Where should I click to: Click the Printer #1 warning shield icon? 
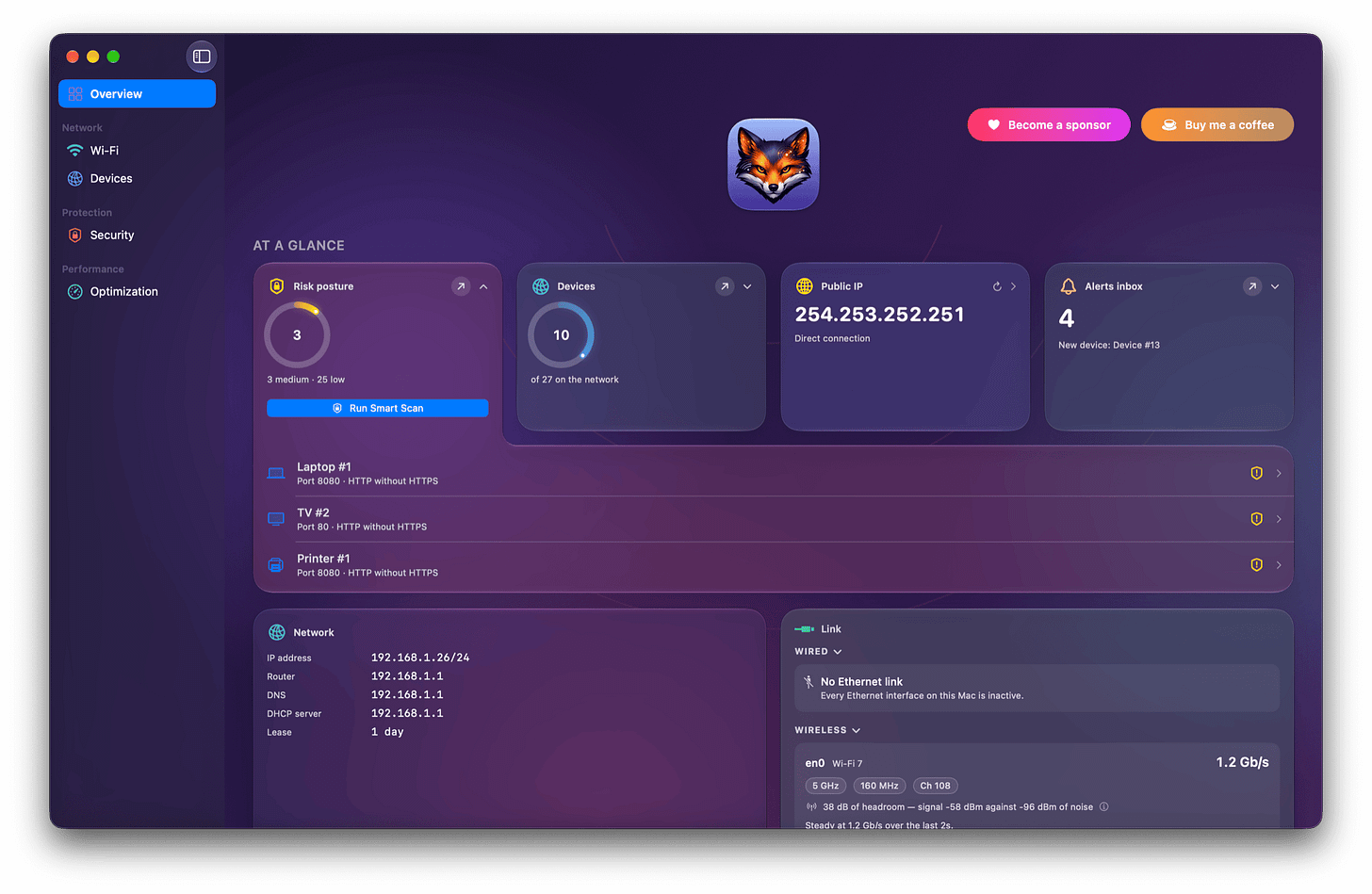click(x=1256, y=565)
